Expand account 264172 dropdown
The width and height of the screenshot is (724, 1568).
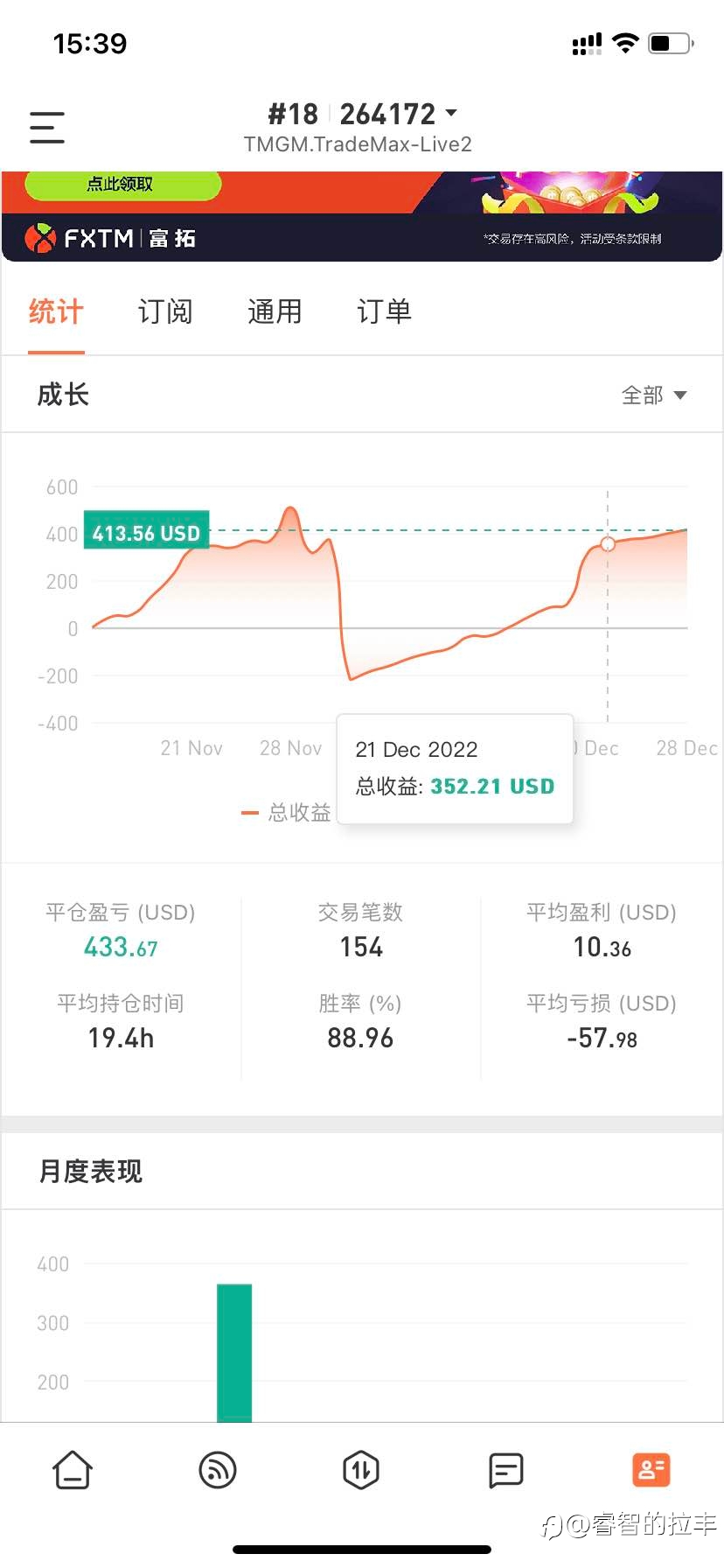451,114
